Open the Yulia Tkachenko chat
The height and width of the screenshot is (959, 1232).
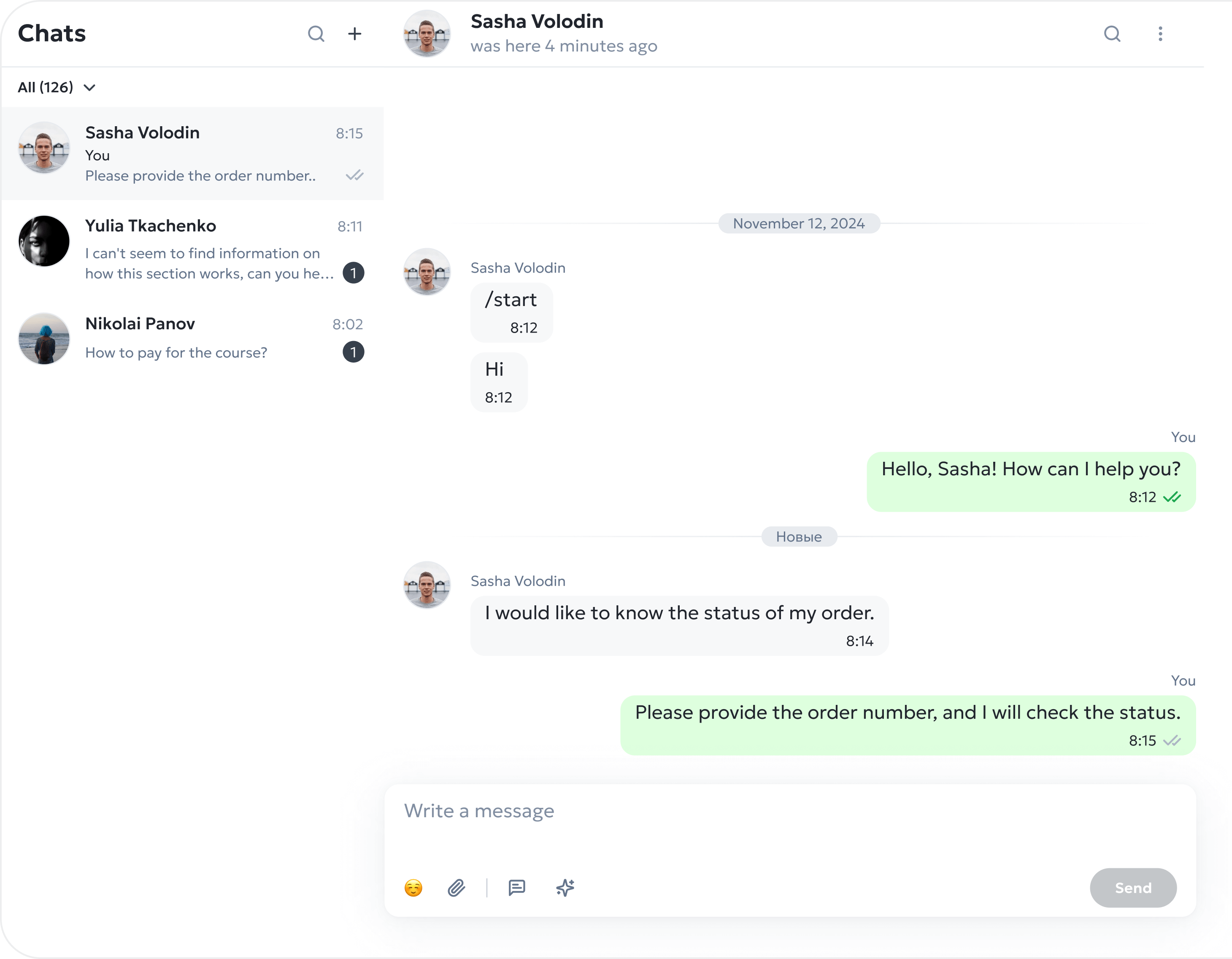[192, 248]
